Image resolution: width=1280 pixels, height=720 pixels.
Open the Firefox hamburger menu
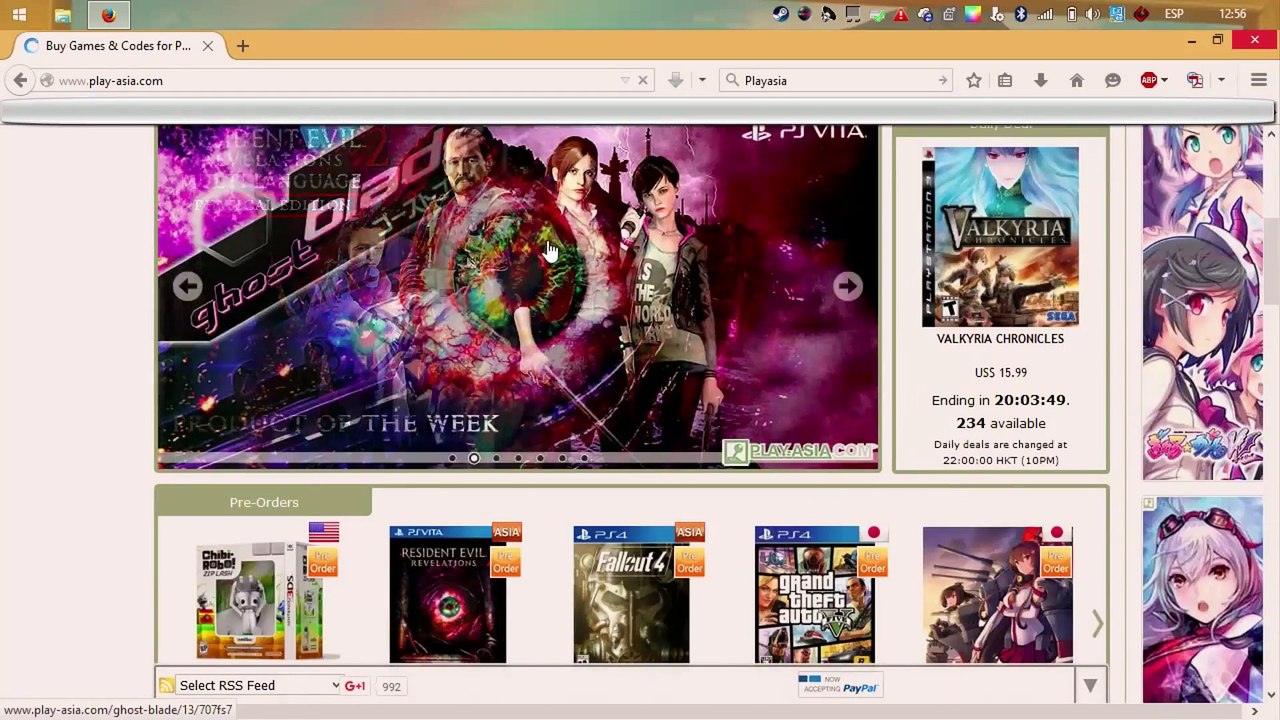pyautogui.click(x=1259, y=80)
